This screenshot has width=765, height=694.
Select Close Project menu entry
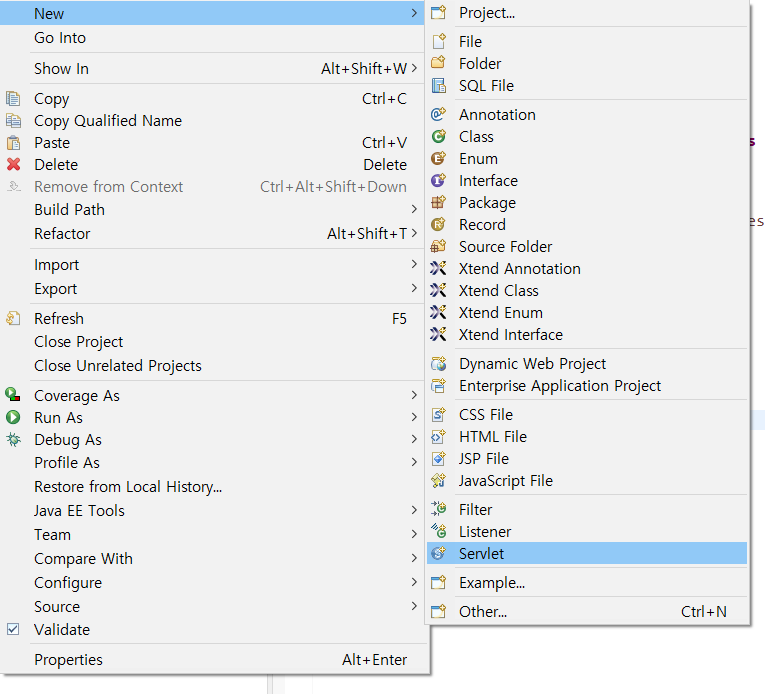click(x=212, y=342)
